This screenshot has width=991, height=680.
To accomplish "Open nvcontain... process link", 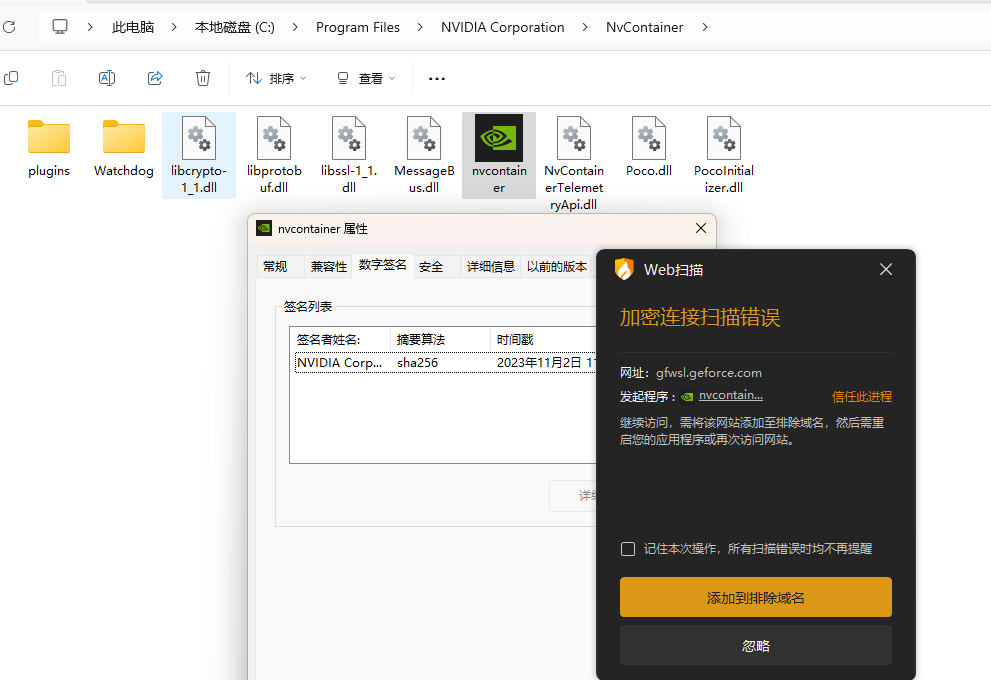I will click(x=731, y=396).
